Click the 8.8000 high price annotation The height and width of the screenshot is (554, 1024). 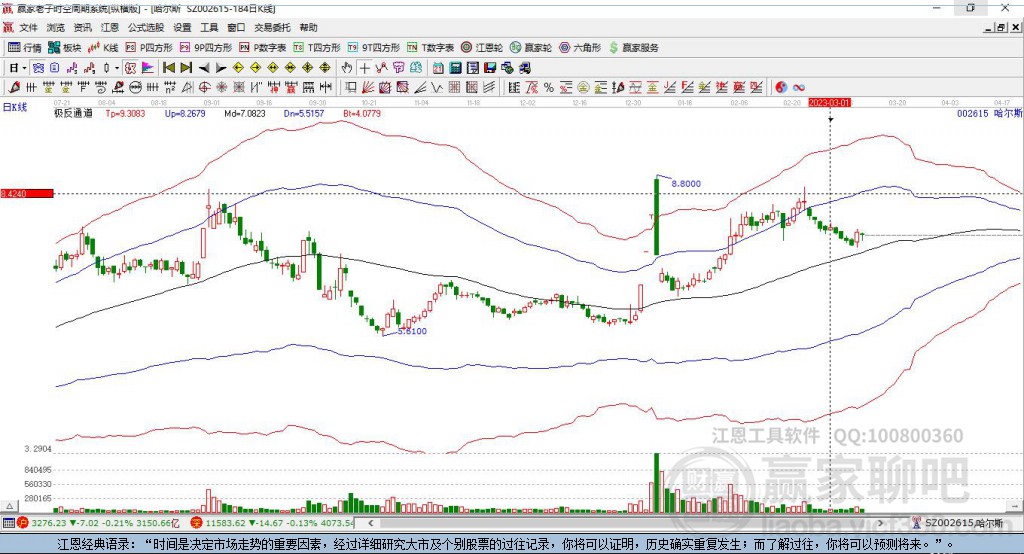coord(686,184)
